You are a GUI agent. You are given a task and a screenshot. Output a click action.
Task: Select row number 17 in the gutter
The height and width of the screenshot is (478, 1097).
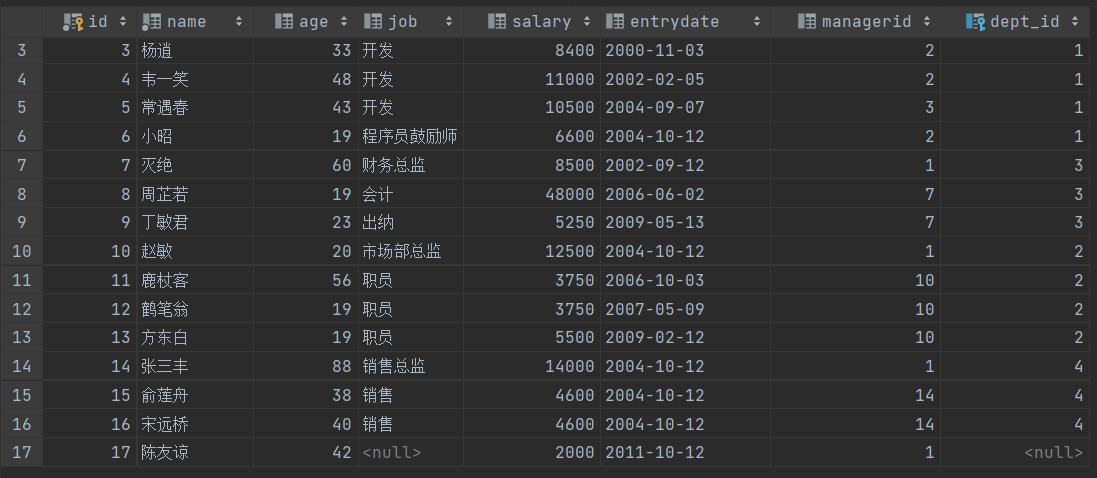click(x=22, y=452)
